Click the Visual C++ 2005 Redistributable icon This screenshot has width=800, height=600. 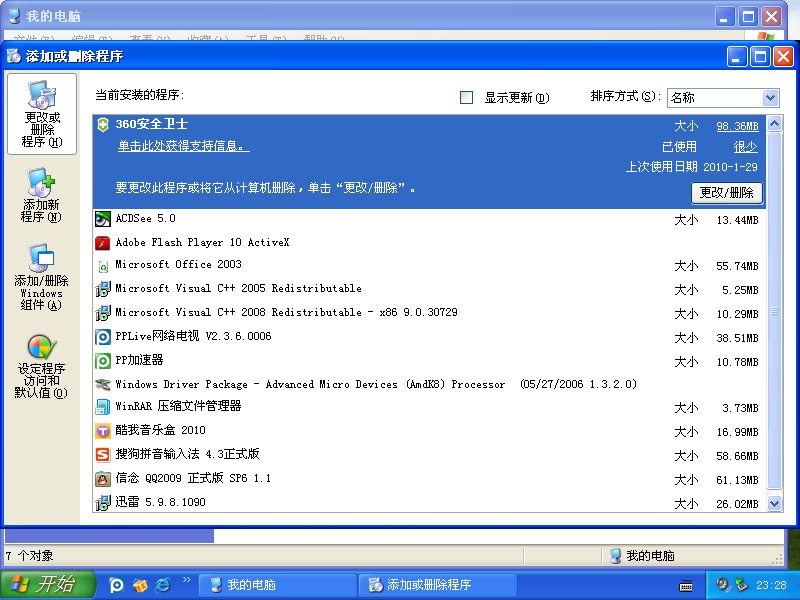pos(103,289)
